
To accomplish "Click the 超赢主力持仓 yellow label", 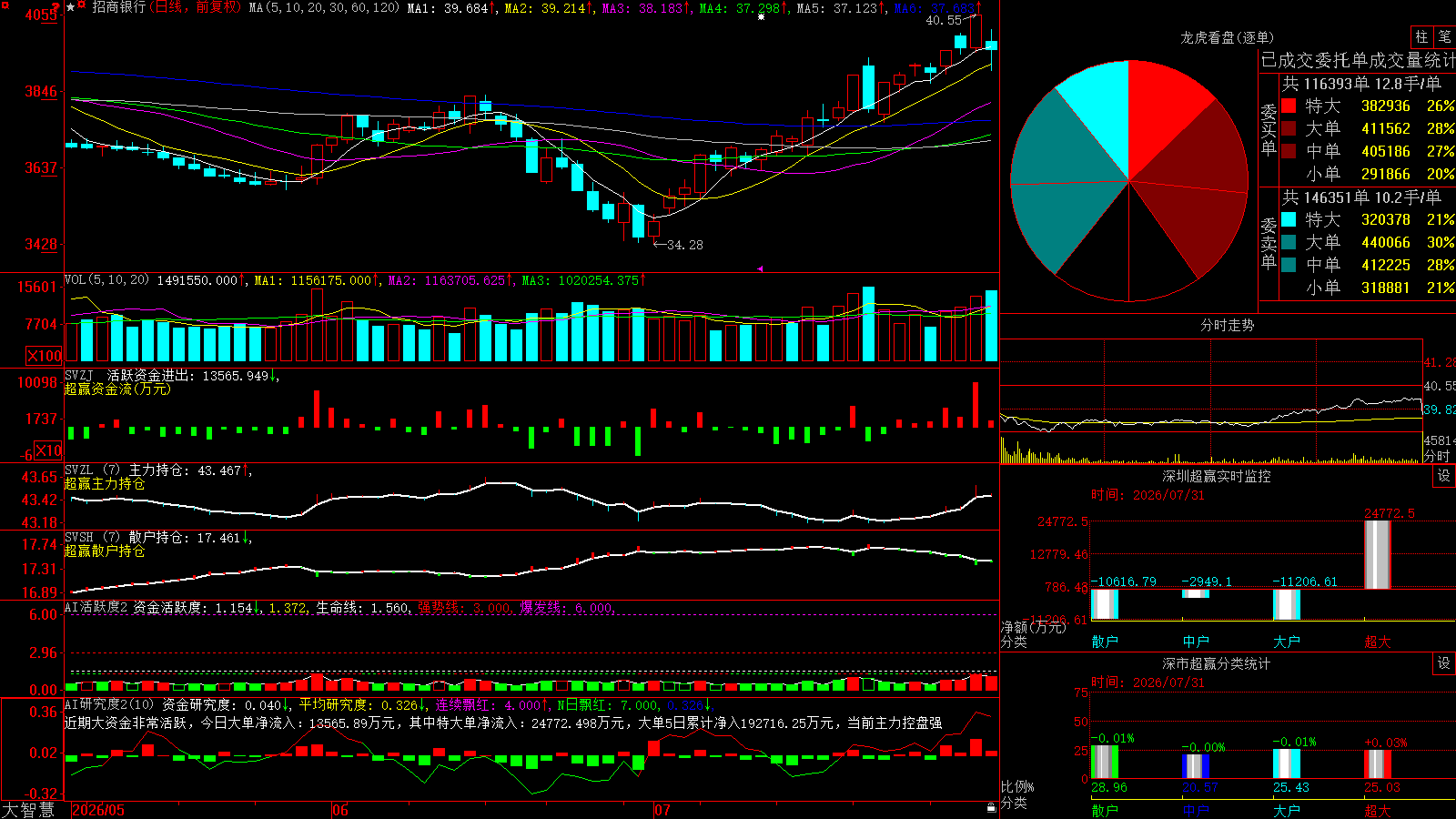I will pos(105,483).
